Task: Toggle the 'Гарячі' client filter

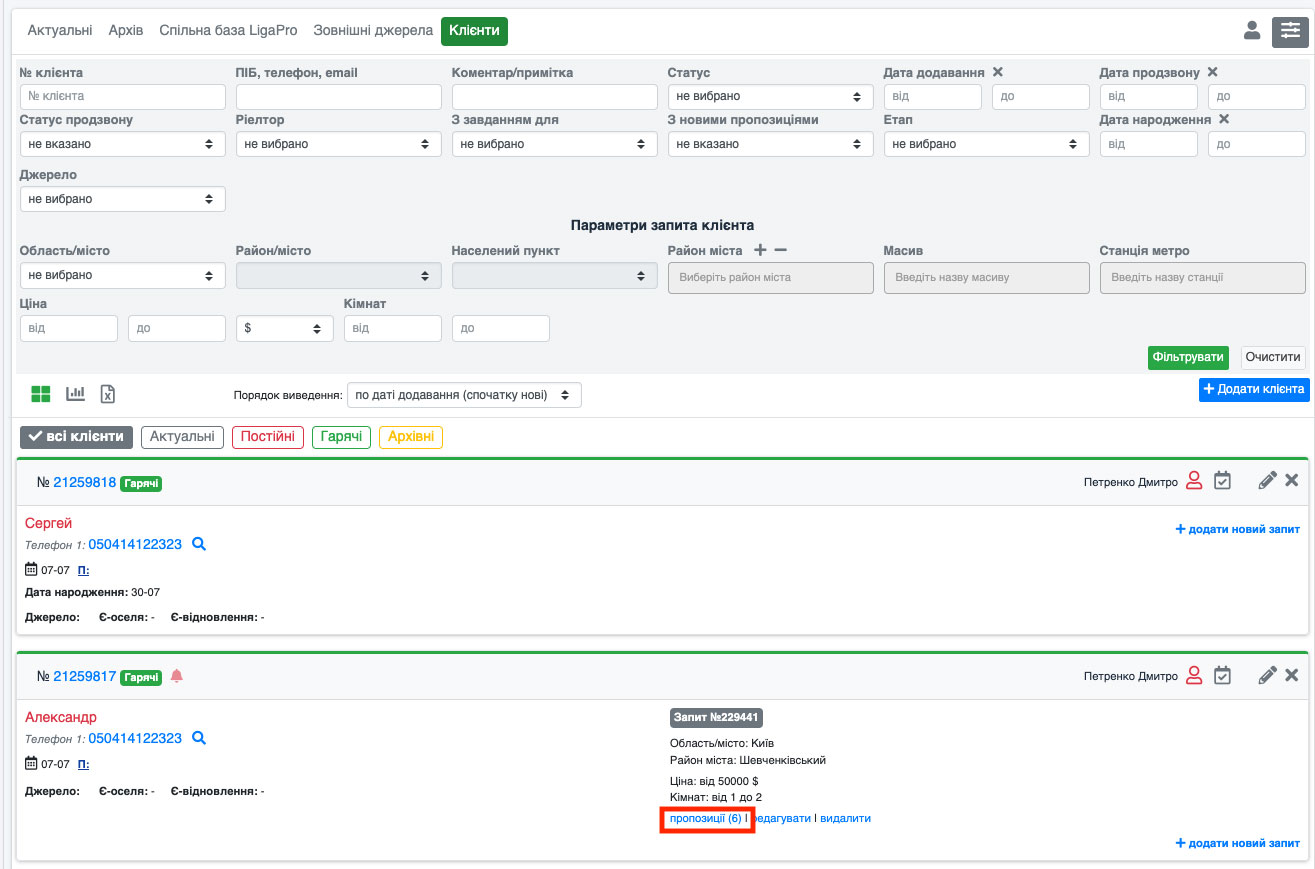Action: (x=341, y=437)
